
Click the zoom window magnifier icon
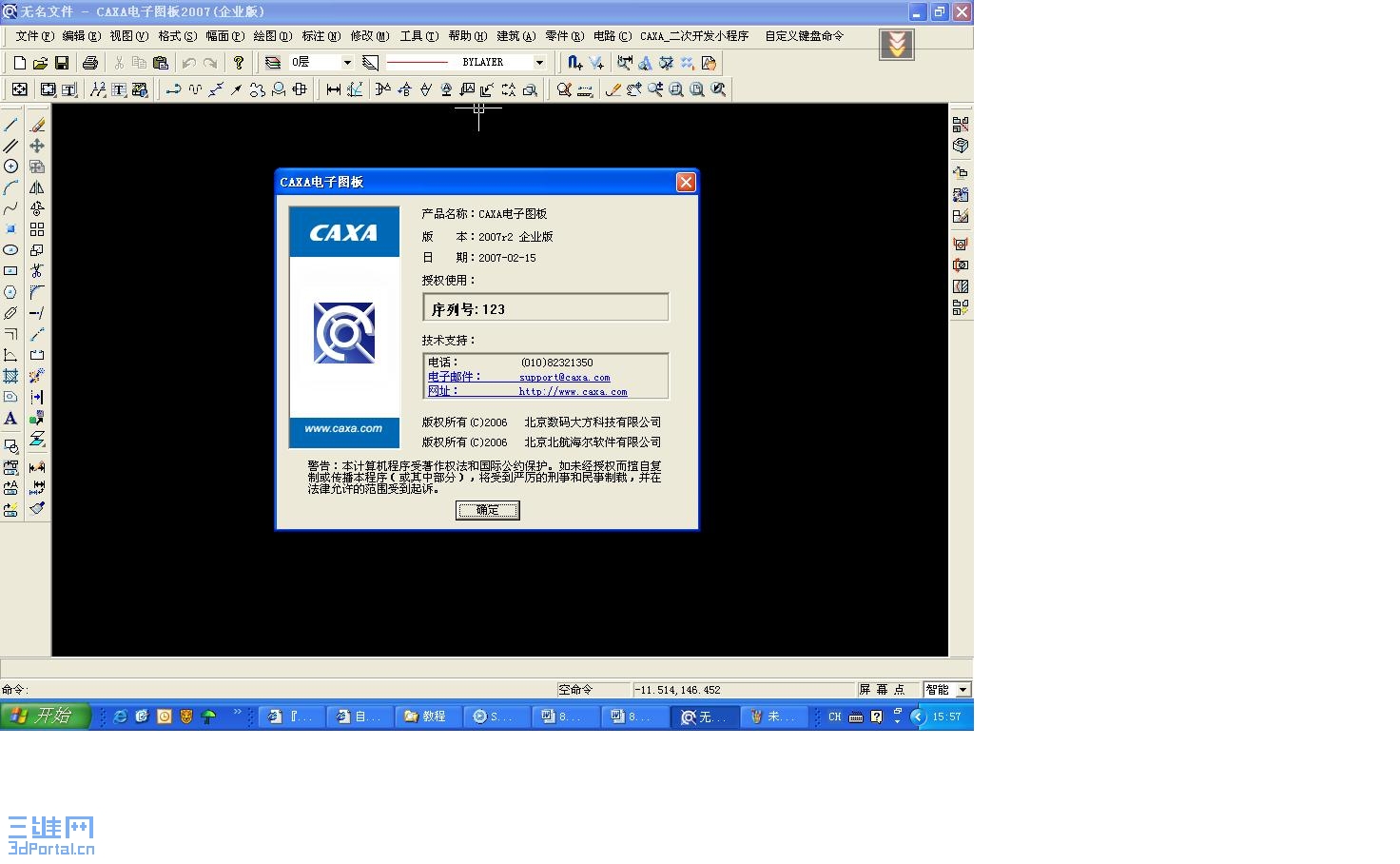pos(676,89)
